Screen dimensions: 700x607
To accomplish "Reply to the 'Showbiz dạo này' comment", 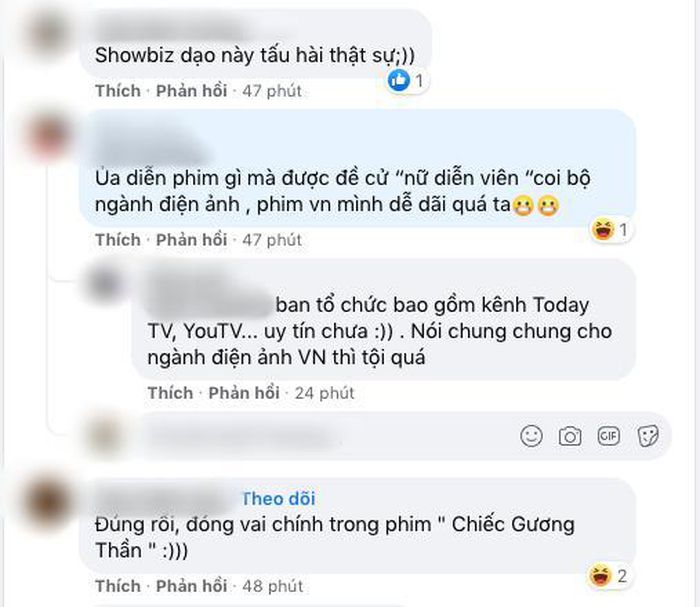I will tap(192, 91).
